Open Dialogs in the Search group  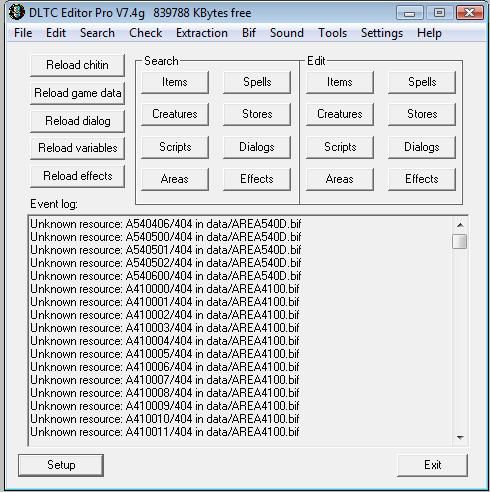pos(257,147)
